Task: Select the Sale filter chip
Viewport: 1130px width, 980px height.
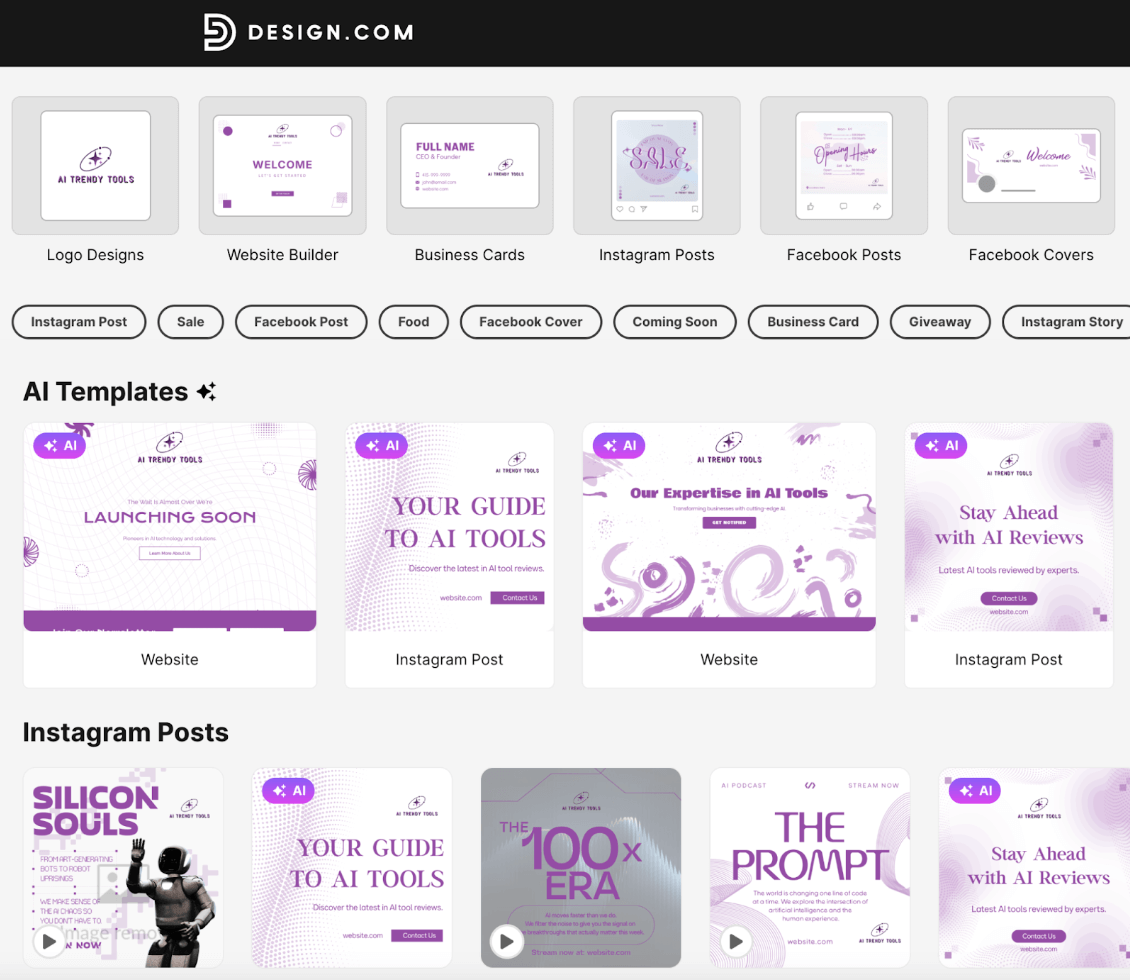Action: pos(190,322)
